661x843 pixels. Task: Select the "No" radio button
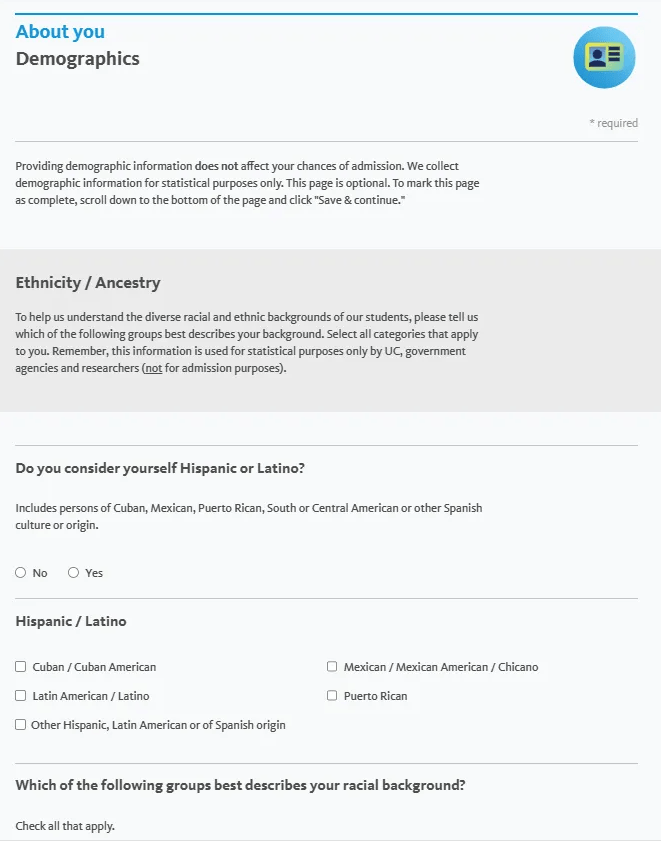click(20, 573)
